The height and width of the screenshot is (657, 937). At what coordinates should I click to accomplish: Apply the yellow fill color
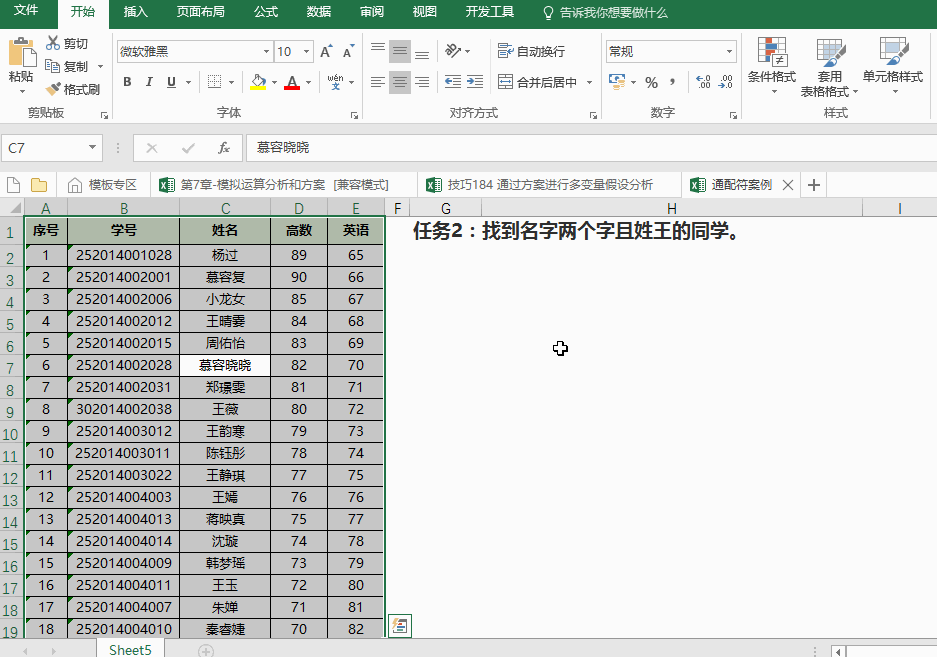(258, 82)
